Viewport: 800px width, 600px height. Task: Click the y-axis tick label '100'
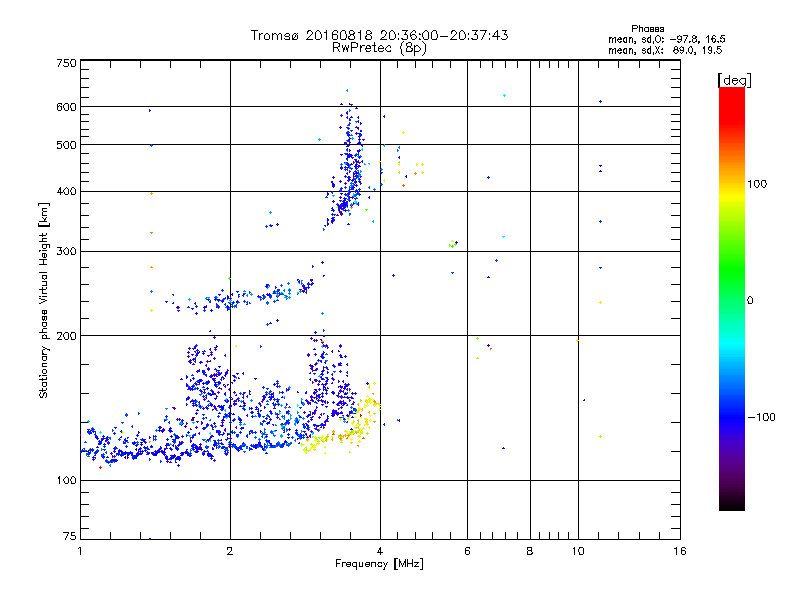point(66,481)
